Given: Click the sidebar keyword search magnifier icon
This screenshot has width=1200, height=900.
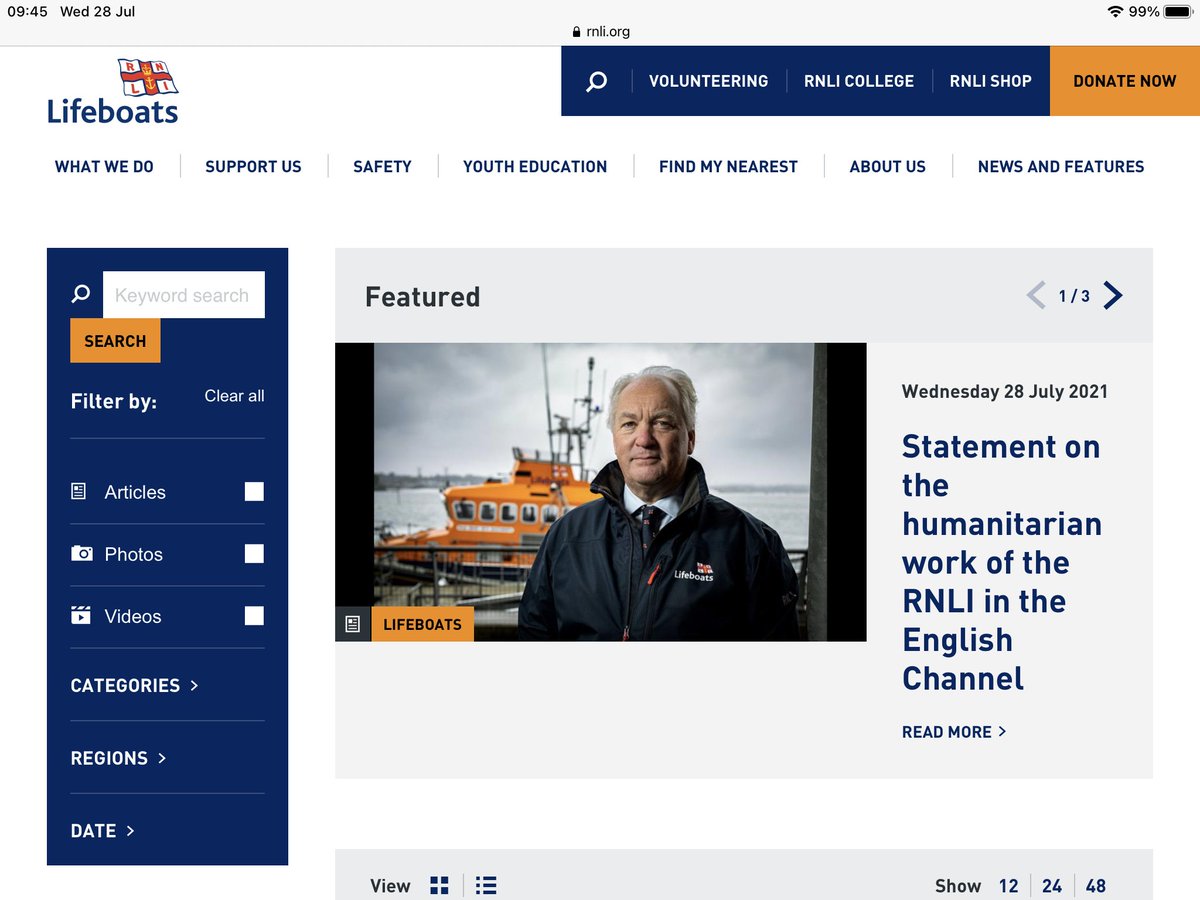Looking at the screenshot, I should tap(80, 293).
